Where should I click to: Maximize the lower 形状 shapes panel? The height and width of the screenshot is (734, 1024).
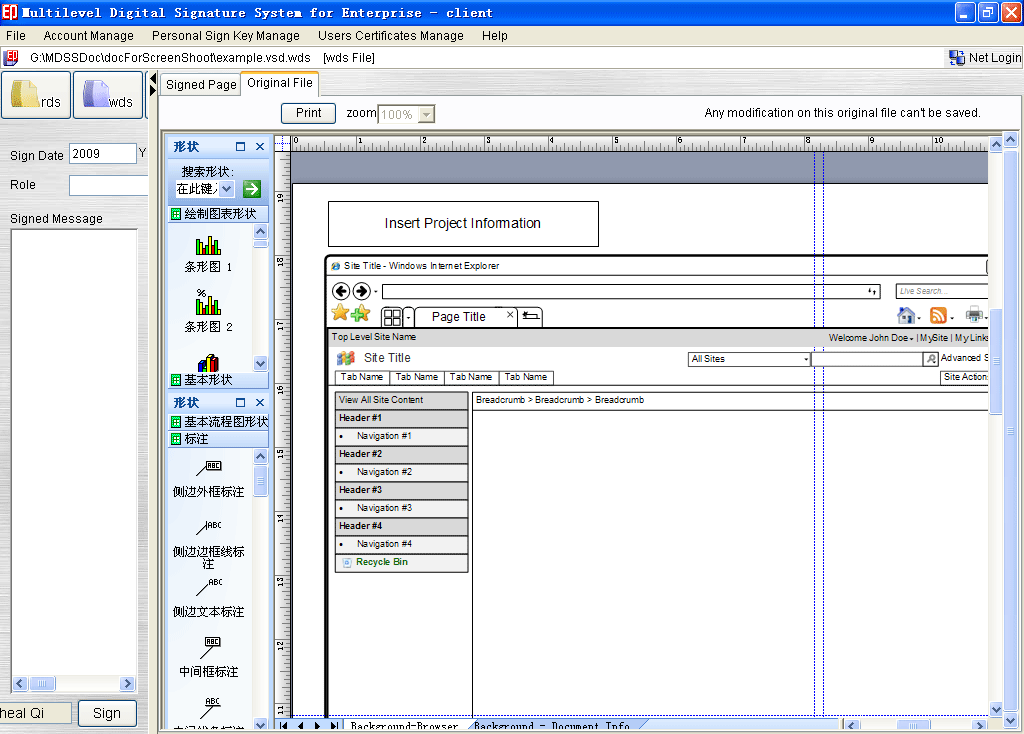click(x=240, y=402)
